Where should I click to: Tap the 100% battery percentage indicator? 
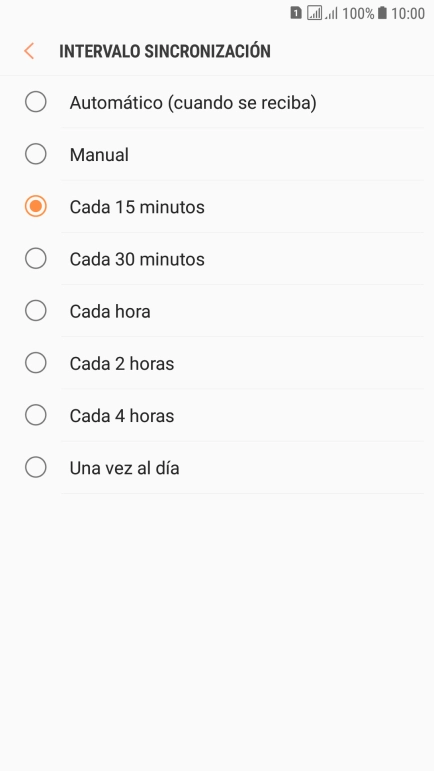[358, 13]
